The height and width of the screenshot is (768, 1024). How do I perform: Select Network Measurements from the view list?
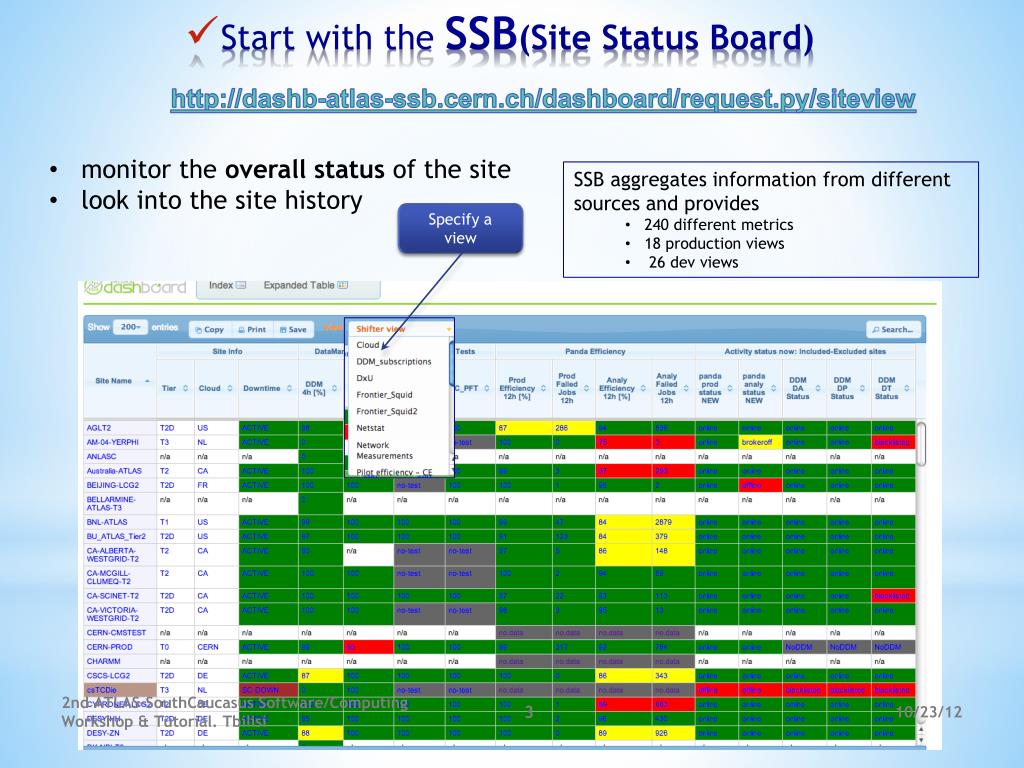pyautogui.click(x=385, y=450)
